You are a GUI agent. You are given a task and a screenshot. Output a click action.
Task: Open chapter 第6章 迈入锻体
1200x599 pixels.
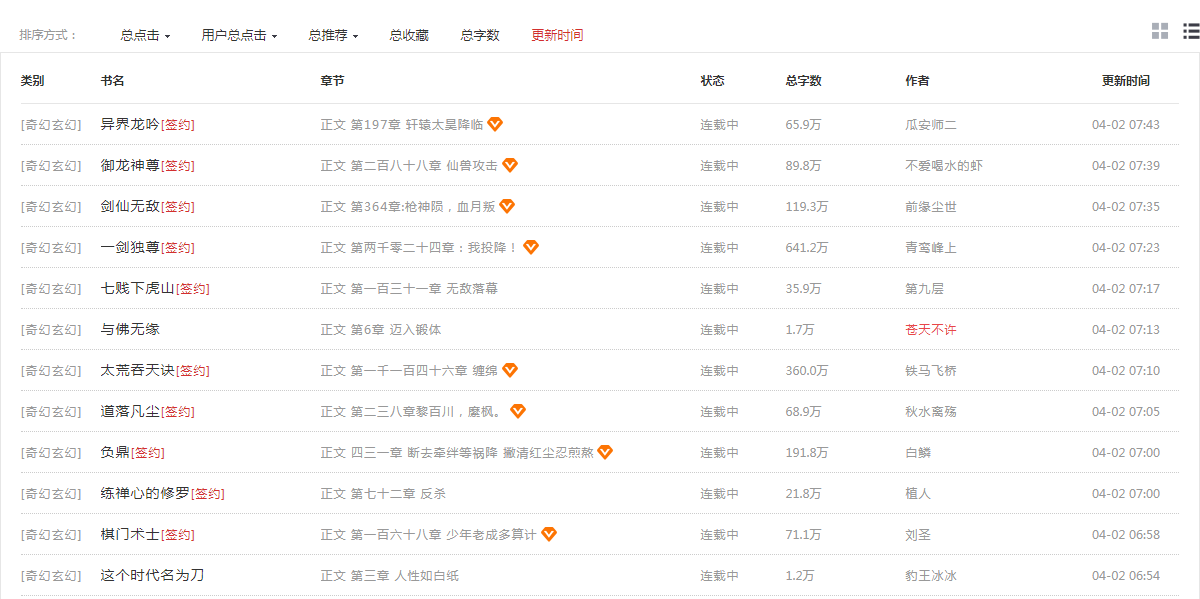tap(395, 329)
